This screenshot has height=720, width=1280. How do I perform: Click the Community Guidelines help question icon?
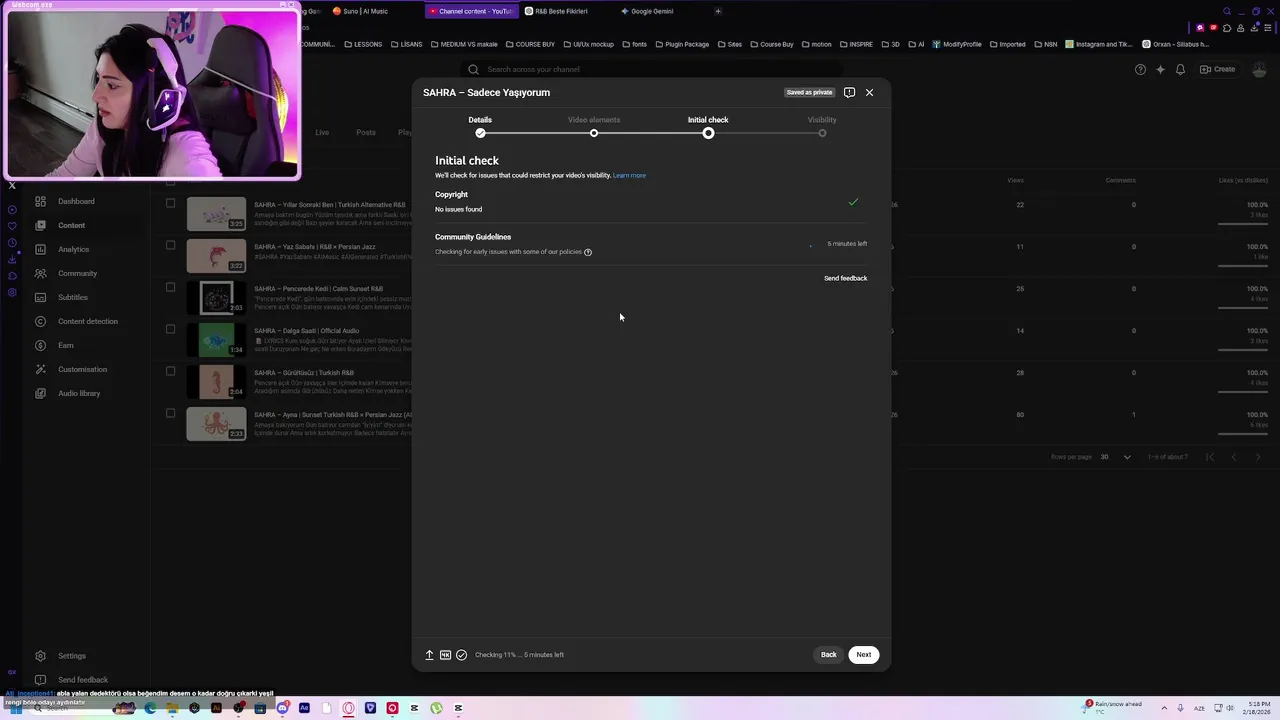[x=588, y=252]
